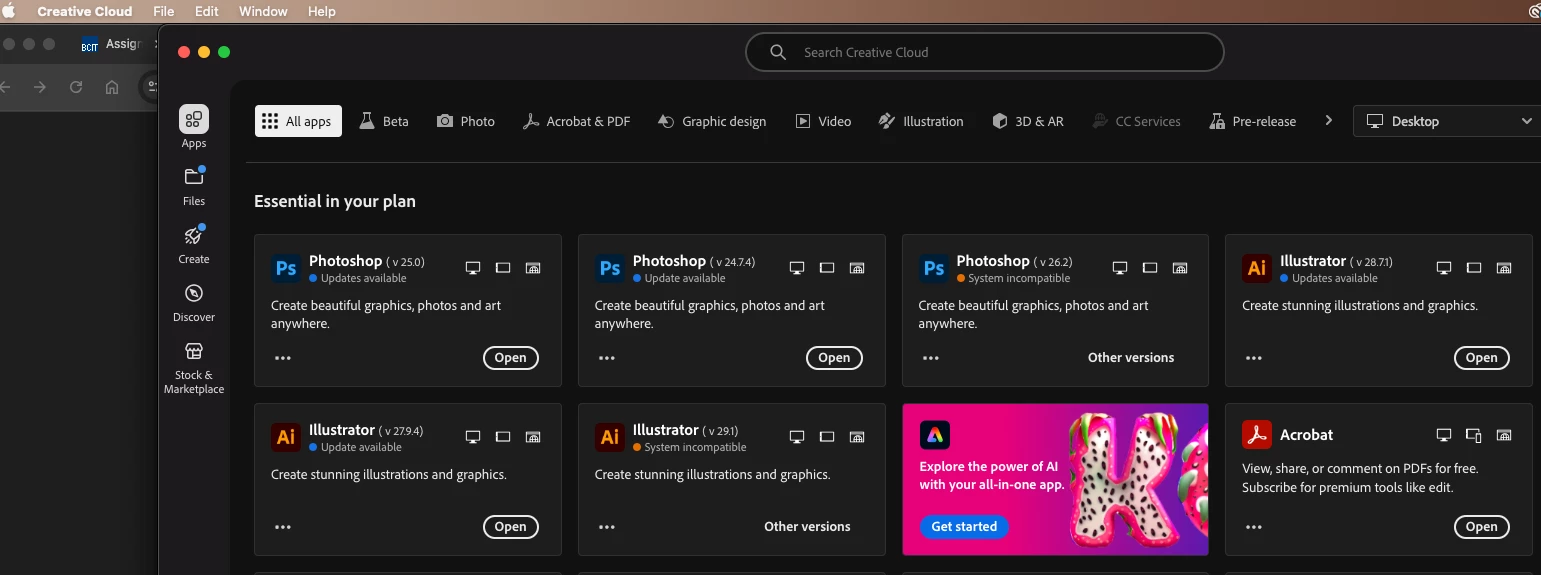
Task: Open the Edit menu
Action: pos(207,11)
